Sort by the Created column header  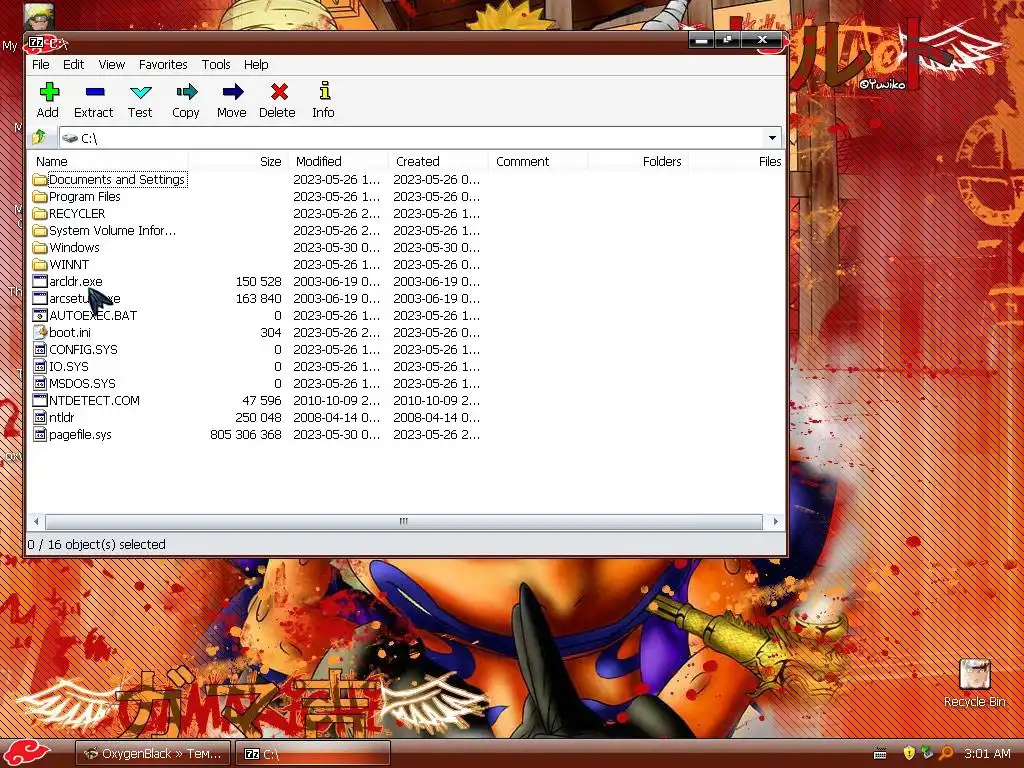point(438,161)
